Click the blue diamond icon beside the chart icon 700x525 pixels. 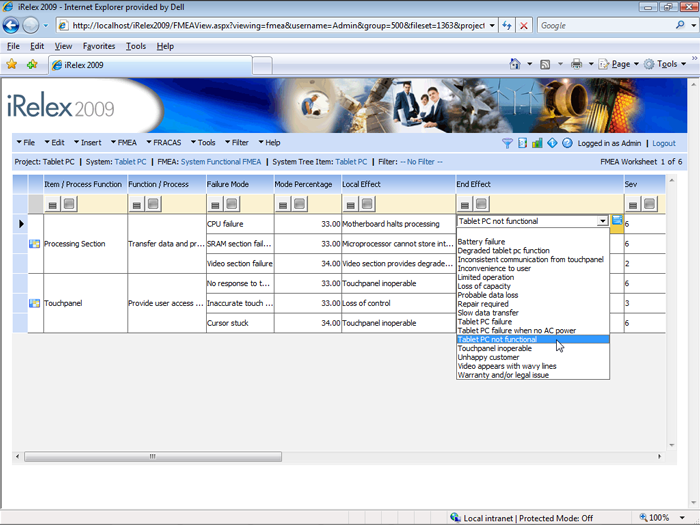coord(552,143)
